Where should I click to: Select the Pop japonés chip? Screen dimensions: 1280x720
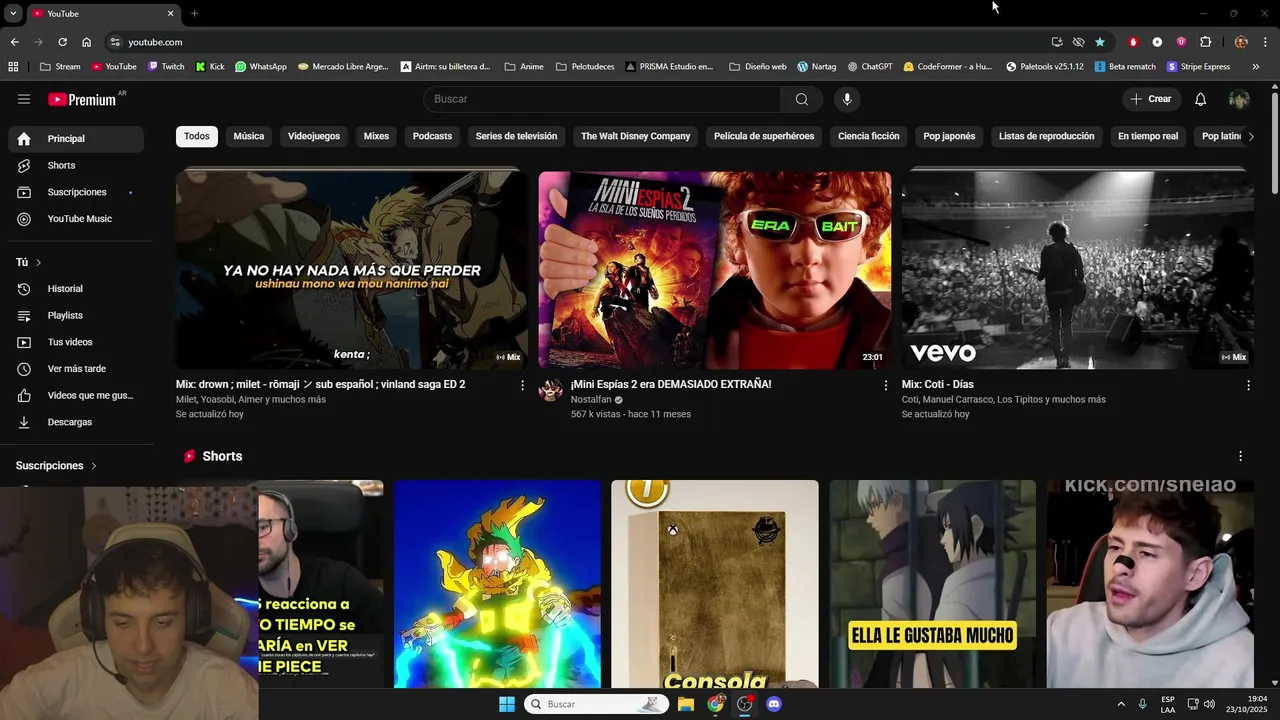tap(949, 136)
